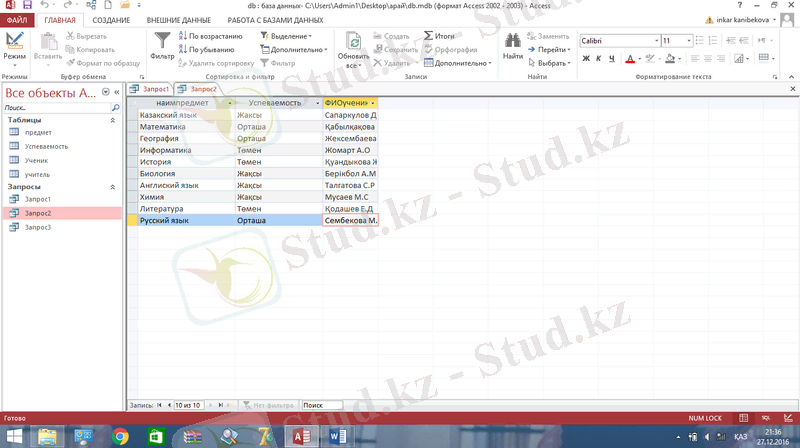This screenshot has width=800, height=448.
Task: Click the Режим view button
Action: [x=14, y=45]
